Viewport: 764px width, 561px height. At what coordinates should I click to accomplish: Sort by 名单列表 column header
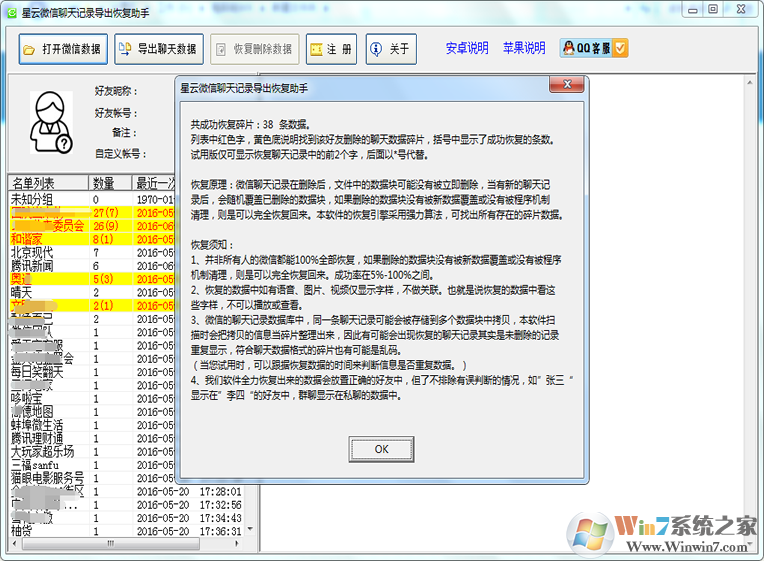48,183
